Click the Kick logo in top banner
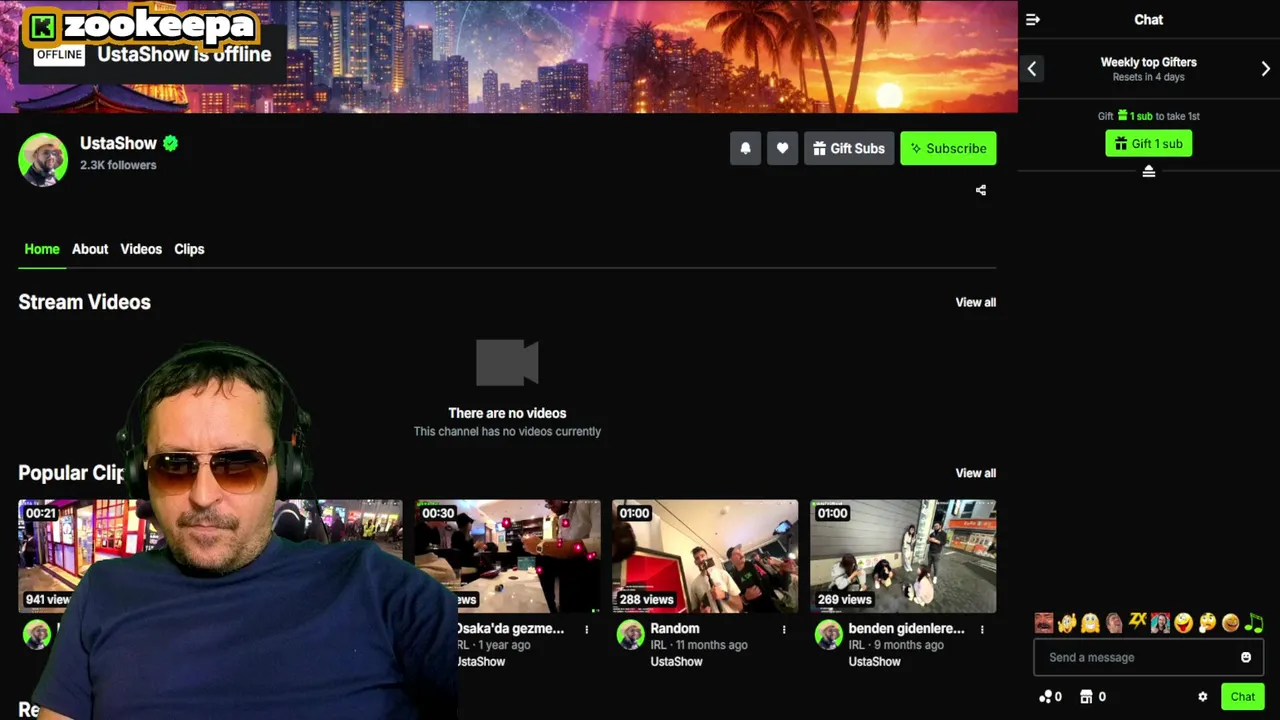The height and width of the screenshot is (720, 1280). [42, 27]
